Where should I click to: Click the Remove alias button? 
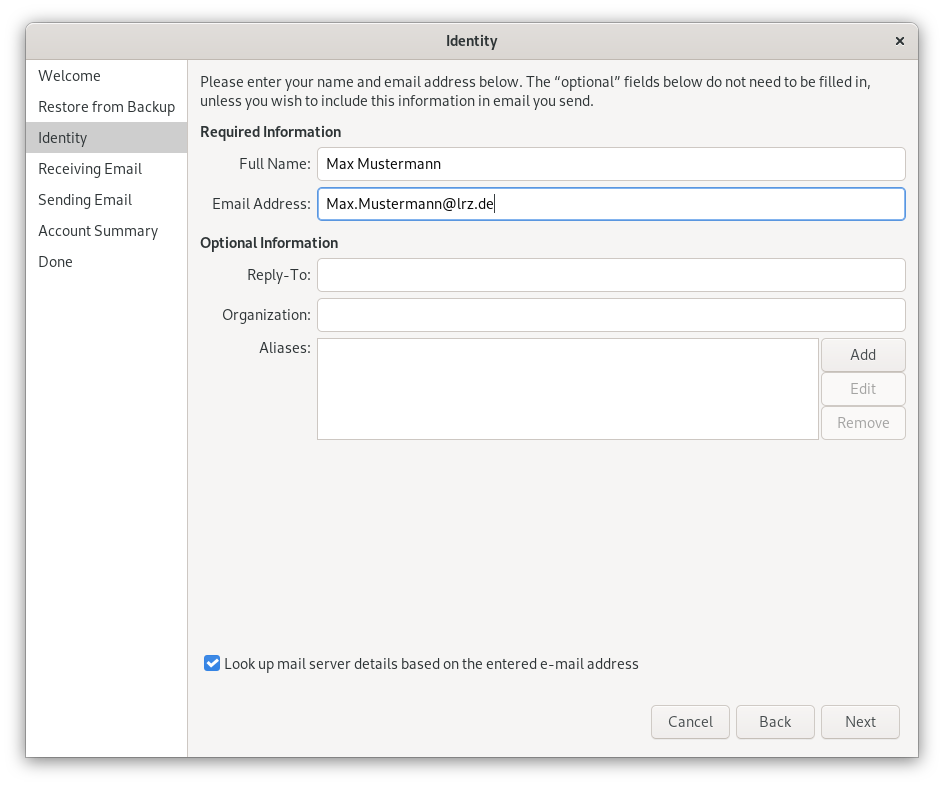863,423
